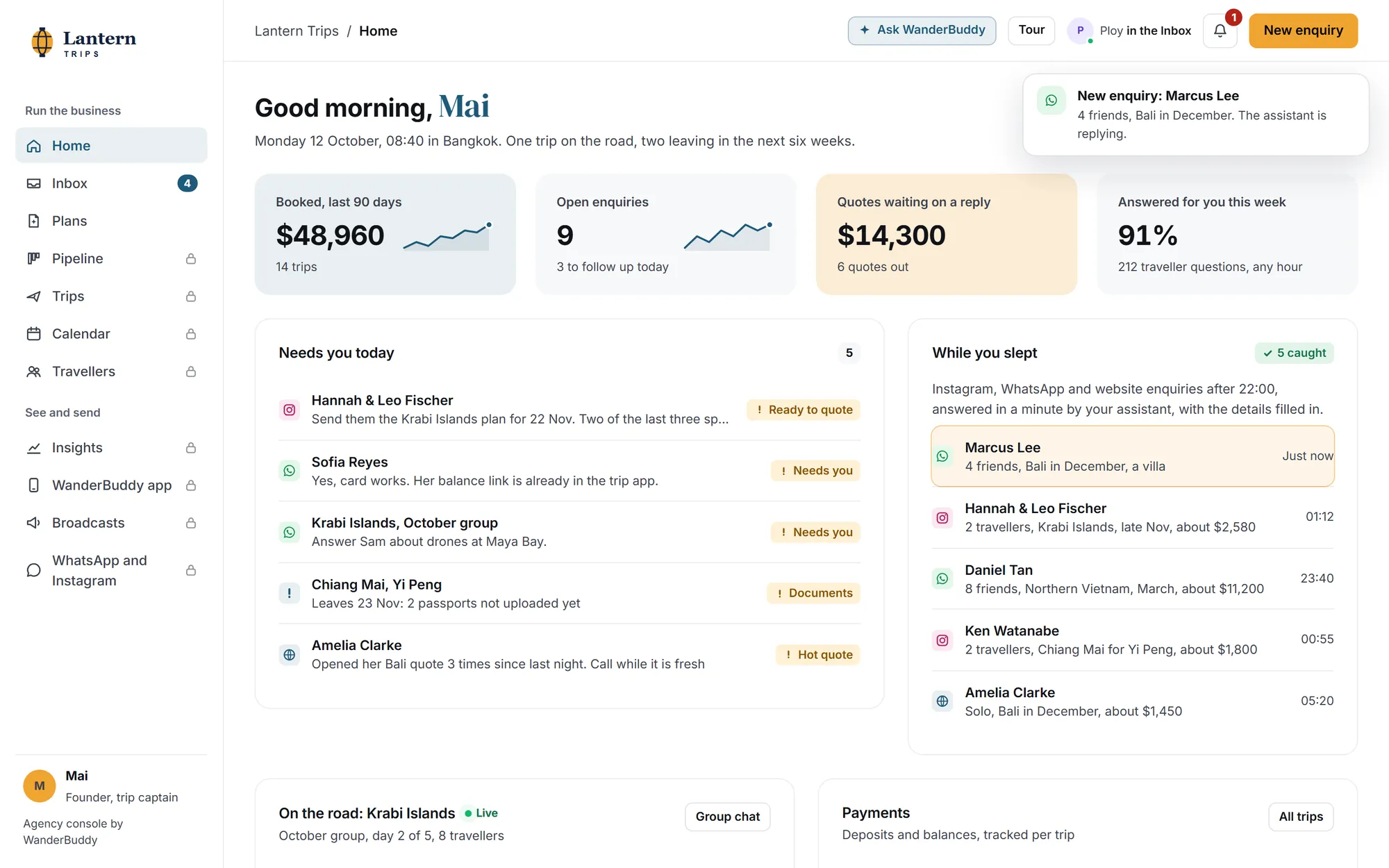Click WhatsApp icon beside Krabi Islands, October group
1389x868 pixels.
pyautogui.click(x=290, y=533)
